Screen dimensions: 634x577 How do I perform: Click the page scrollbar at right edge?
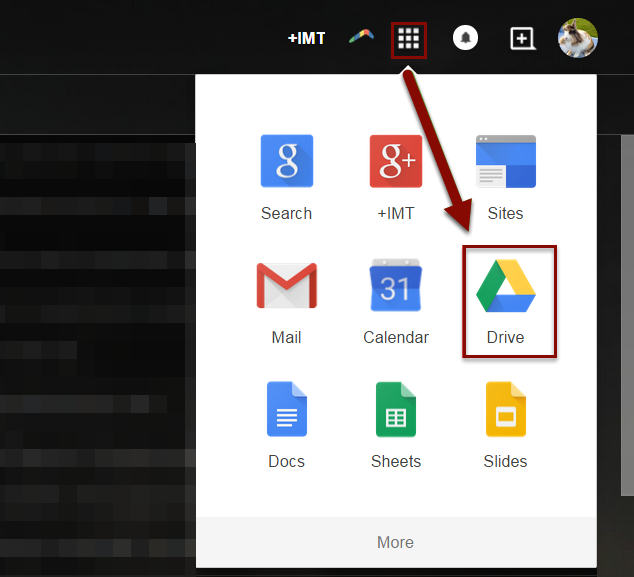(x=627, y=315)
